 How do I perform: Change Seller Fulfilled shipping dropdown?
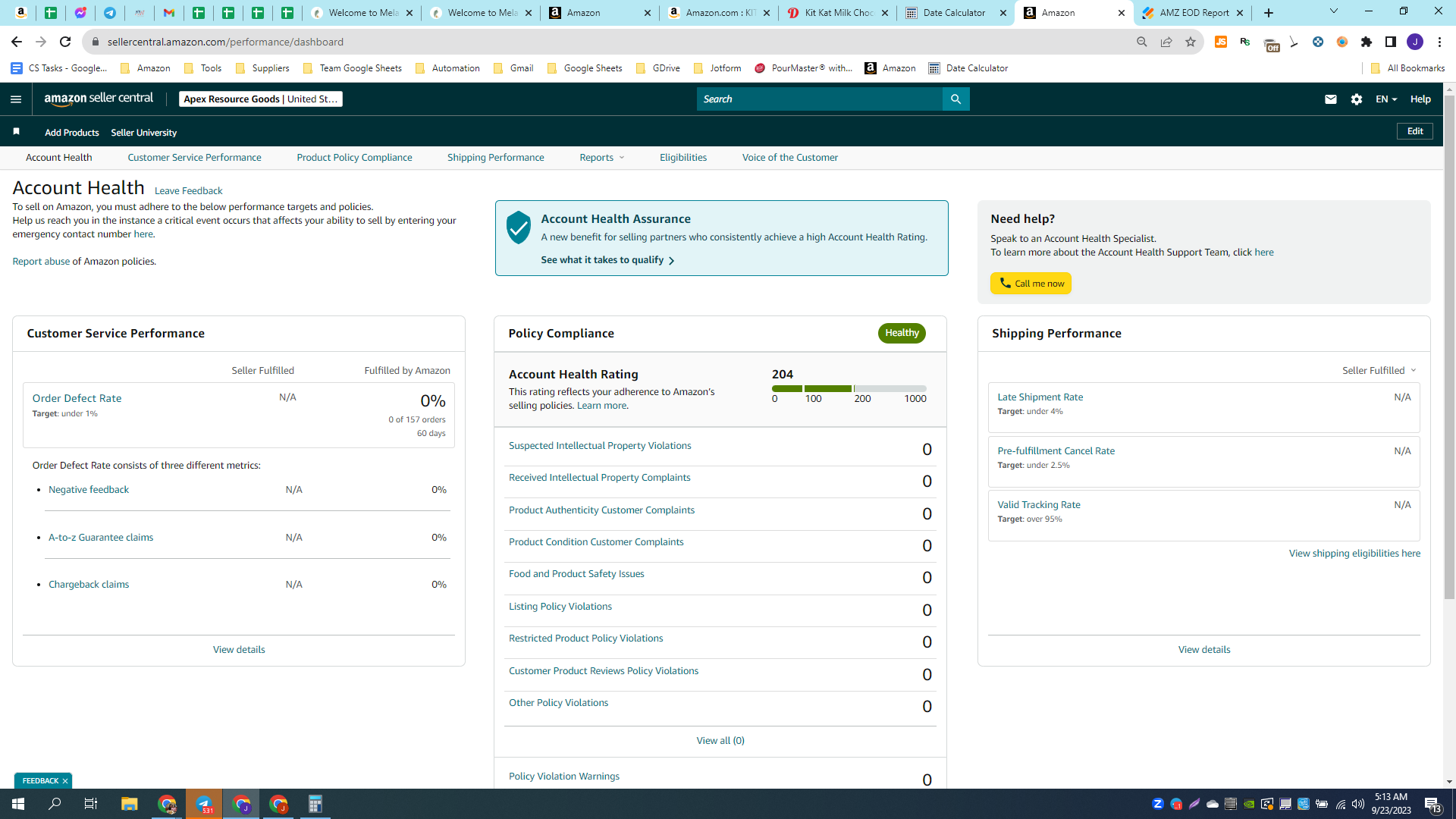(1379, 371)
